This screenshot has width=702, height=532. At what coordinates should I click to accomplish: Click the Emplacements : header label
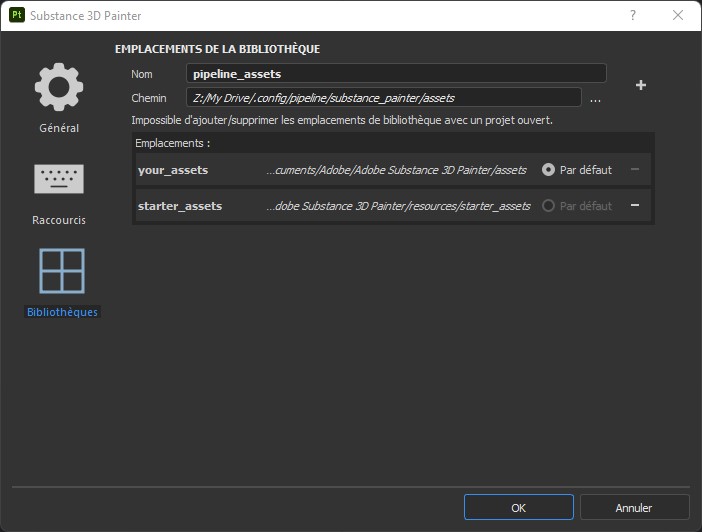(x=173, y=143)
